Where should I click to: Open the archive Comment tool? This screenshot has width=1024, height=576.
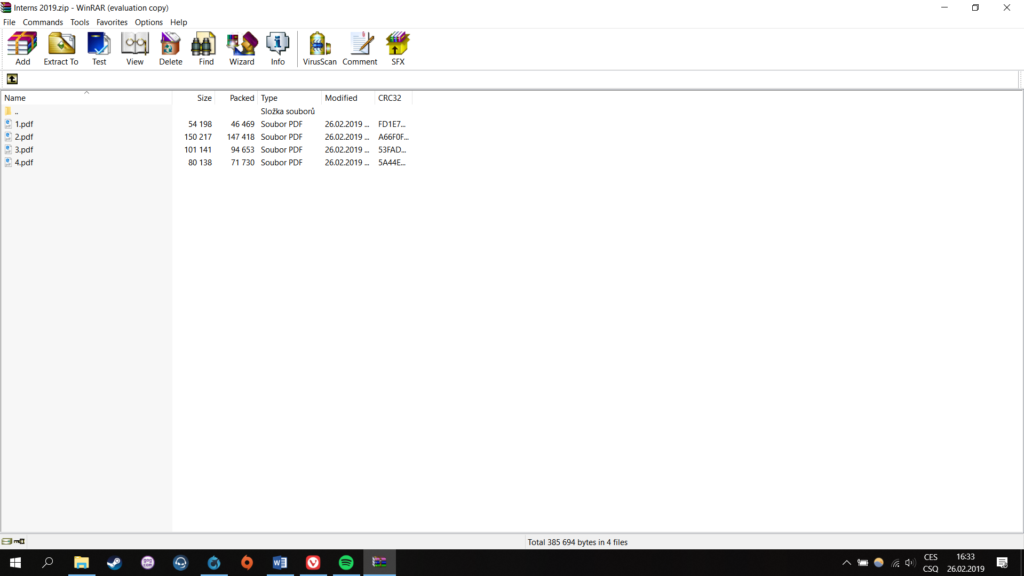pyautogui.click(x=360, y=49)
